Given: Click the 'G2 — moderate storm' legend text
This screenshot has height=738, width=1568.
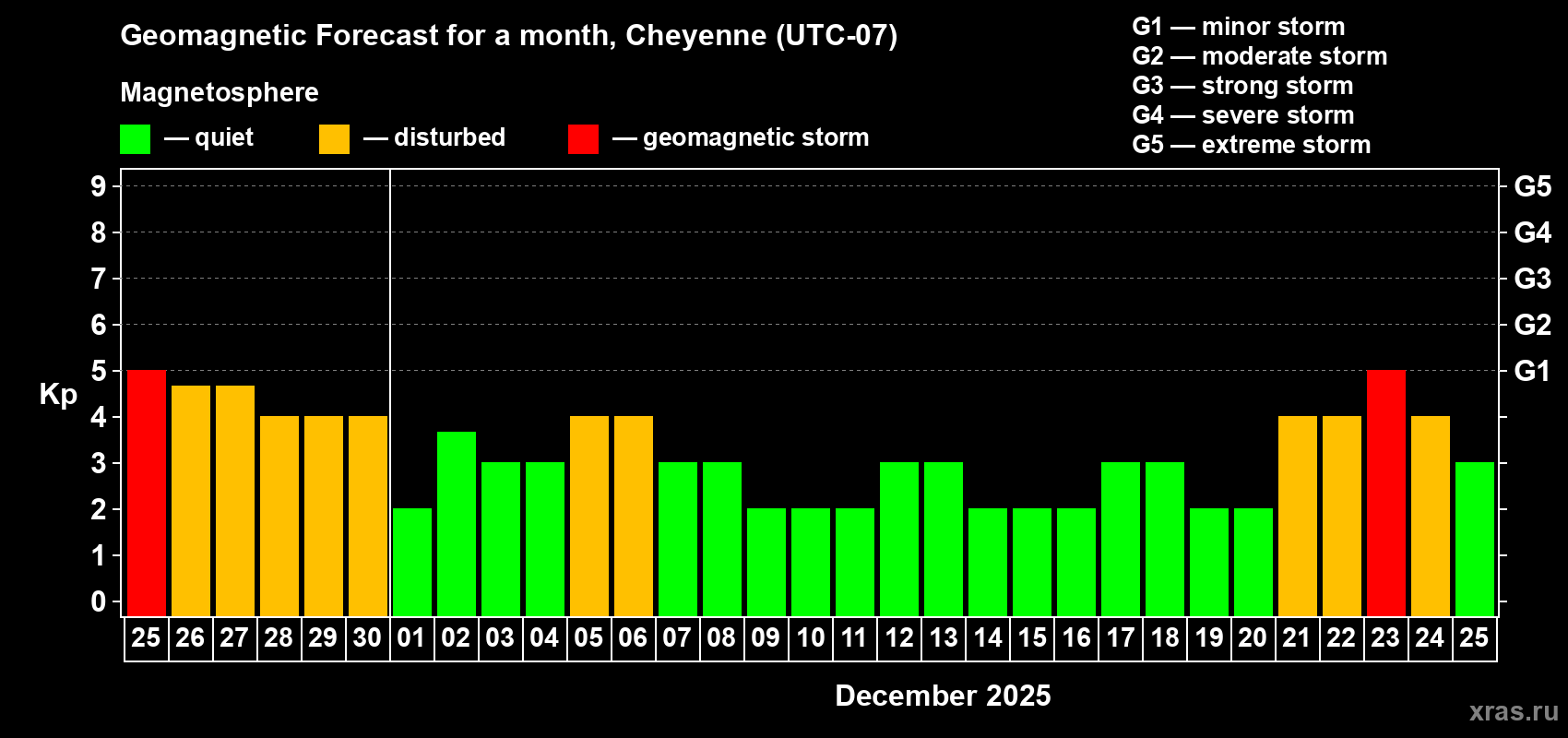Looking at the screenshot, I should click(1260, 56).
